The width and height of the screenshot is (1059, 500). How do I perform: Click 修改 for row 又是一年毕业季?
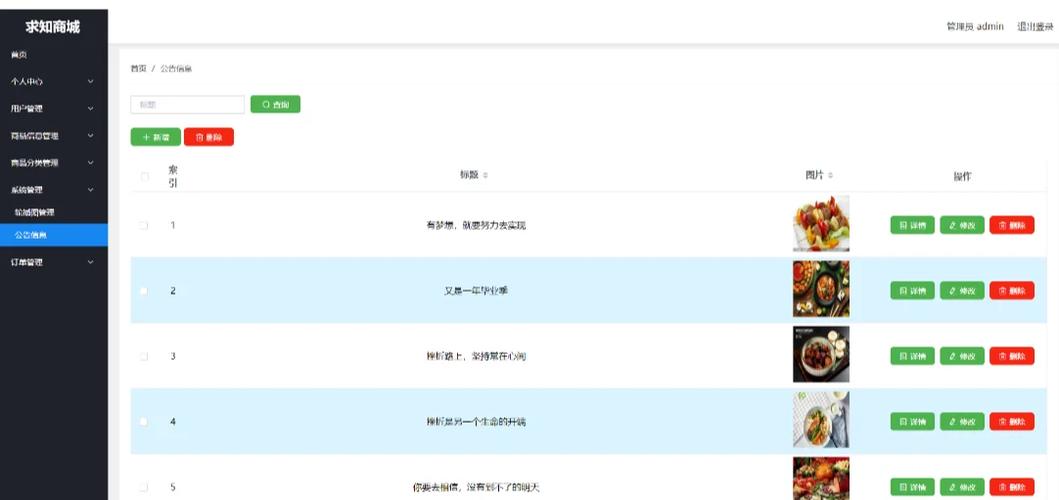[962, 291]
